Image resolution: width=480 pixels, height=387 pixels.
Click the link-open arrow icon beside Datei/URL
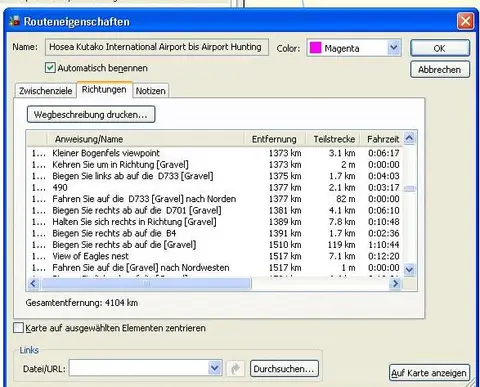(x=236, y=368)
